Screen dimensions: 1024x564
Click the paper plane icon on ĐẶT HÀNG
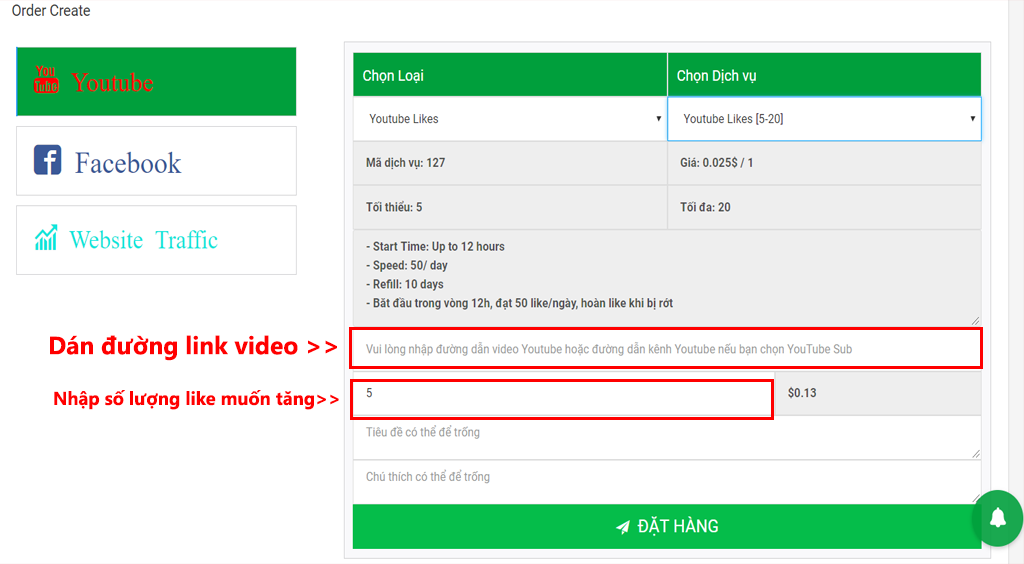click(x=623, y=527)
